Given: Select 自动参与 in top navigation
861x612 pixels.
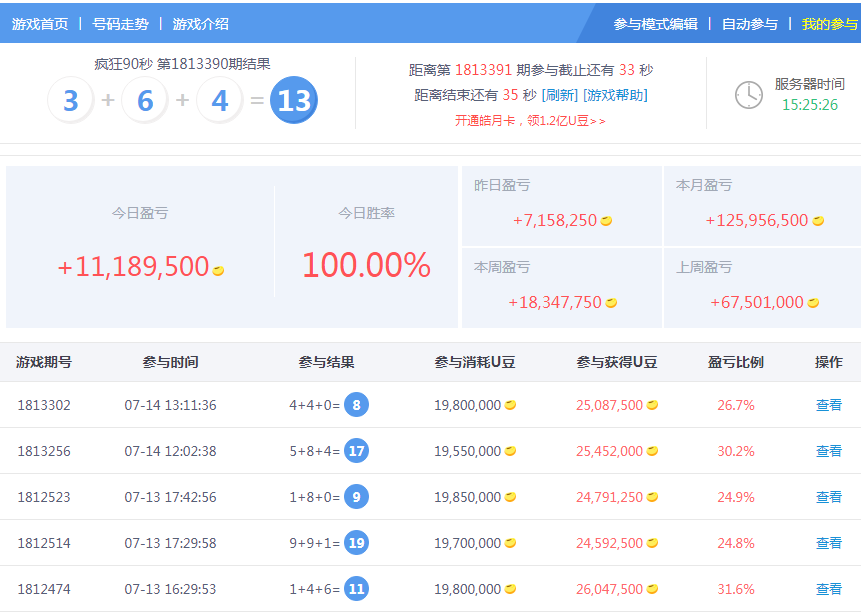Looking at the screenshot, I should pos(749,24).
